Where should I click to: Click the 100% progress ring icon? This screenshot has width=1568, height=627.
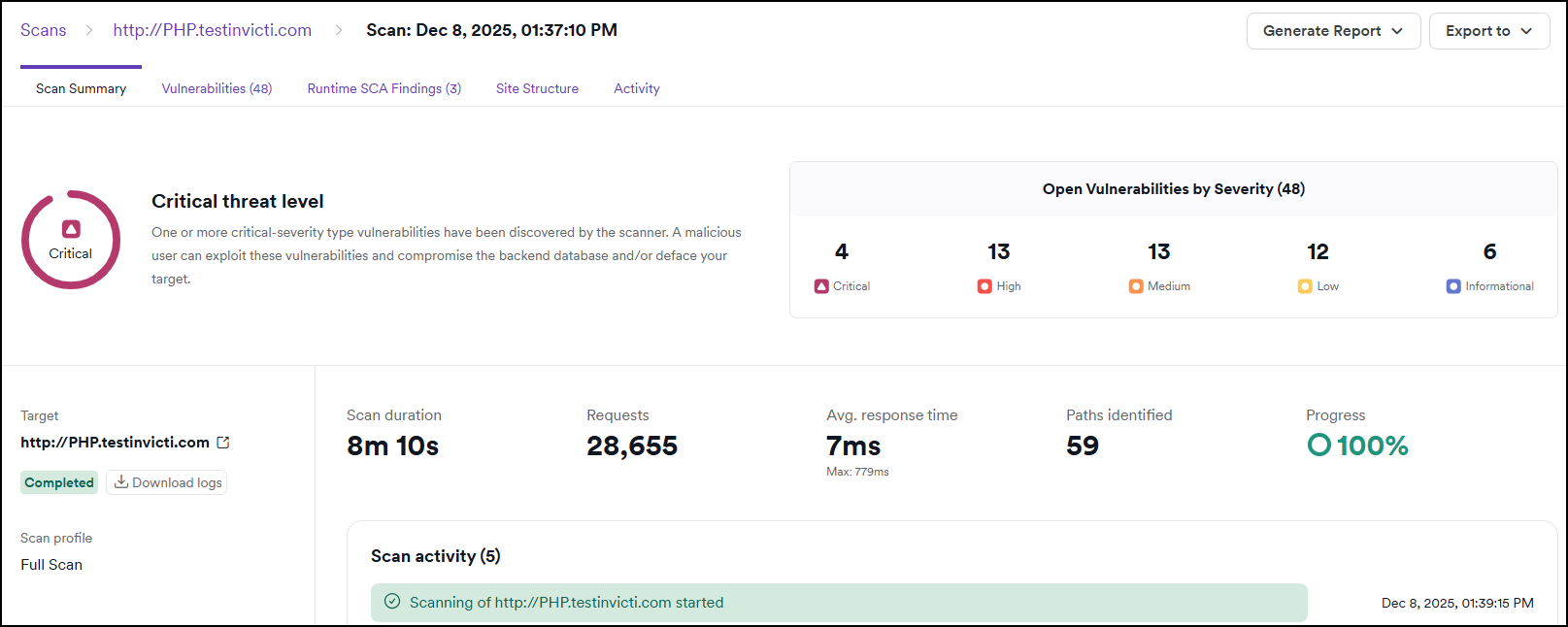click(1319, 445)
